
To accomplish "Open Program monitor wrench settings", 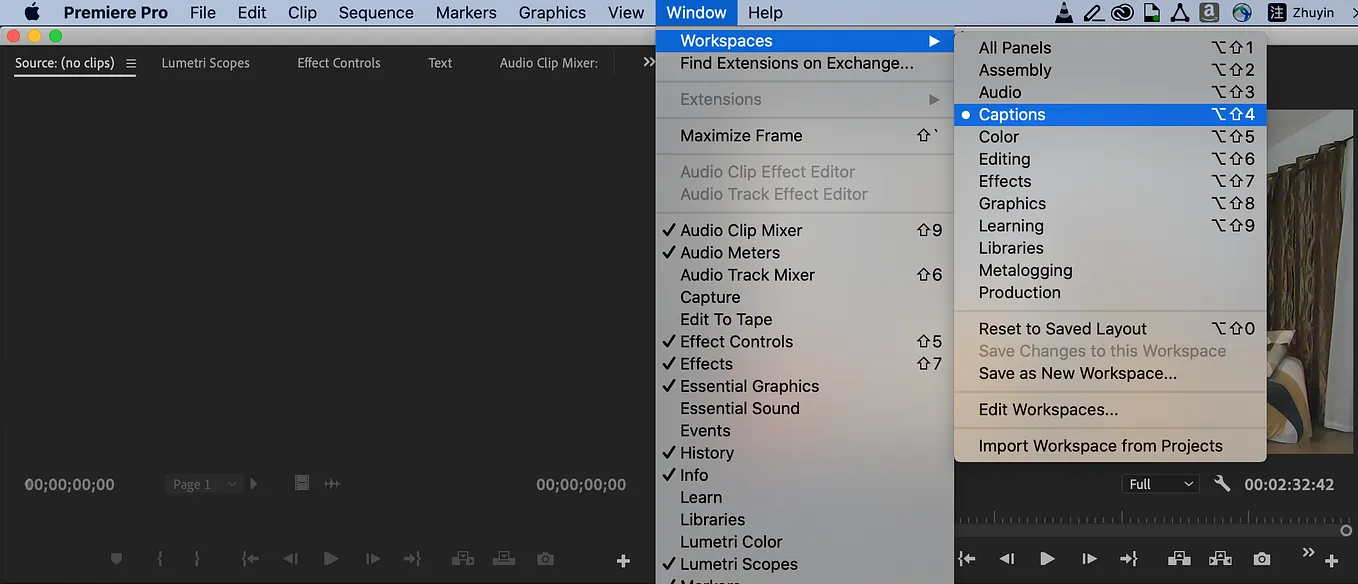I will pyautogui.click(x=1222, y=484).
